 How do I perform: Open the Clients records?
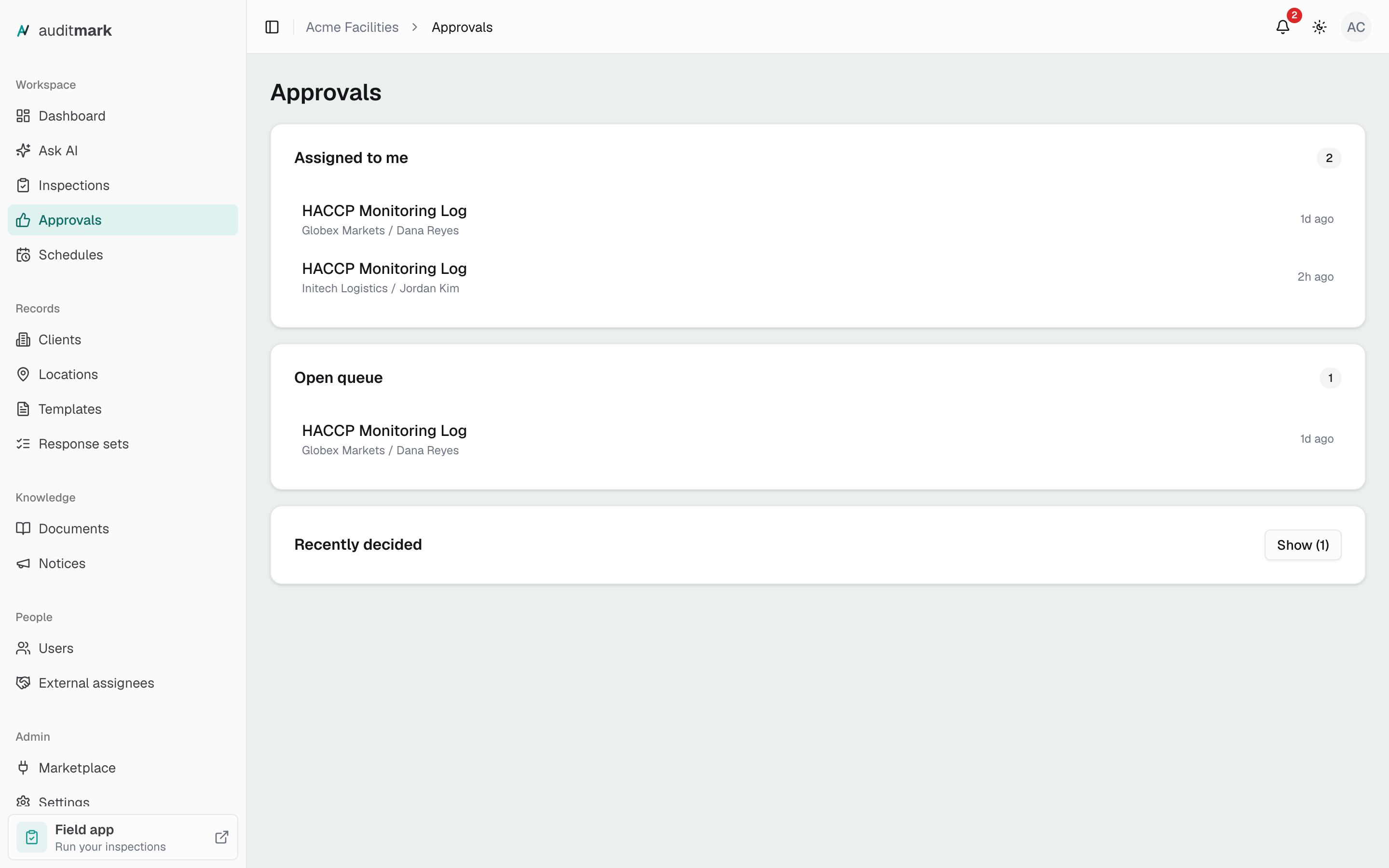123,340
